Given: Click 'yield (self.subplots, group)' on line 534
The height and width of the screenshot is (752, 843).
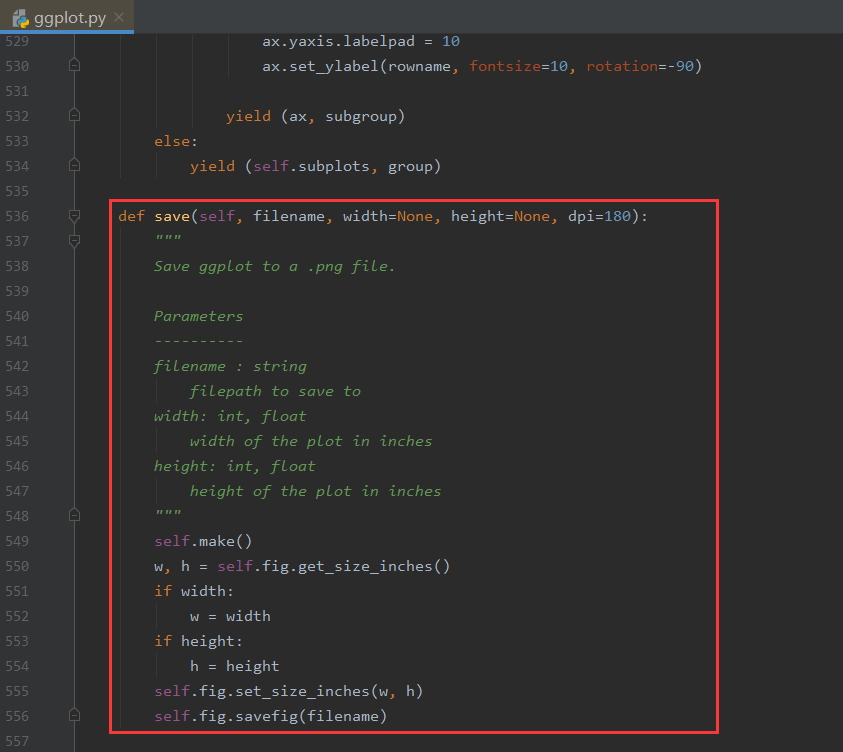Looking at the screenshot, I should pyautogui.click(x=316, y=166).
